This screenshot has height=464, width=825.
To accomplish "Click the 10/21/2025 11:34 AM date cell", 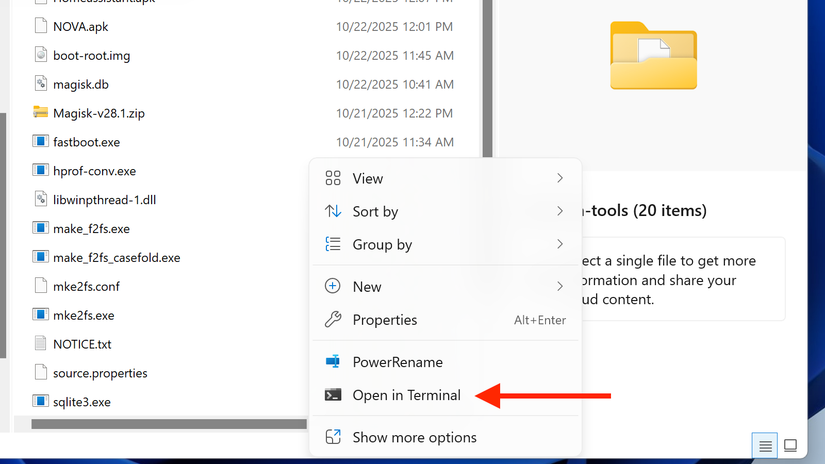I will pos(395,142).
